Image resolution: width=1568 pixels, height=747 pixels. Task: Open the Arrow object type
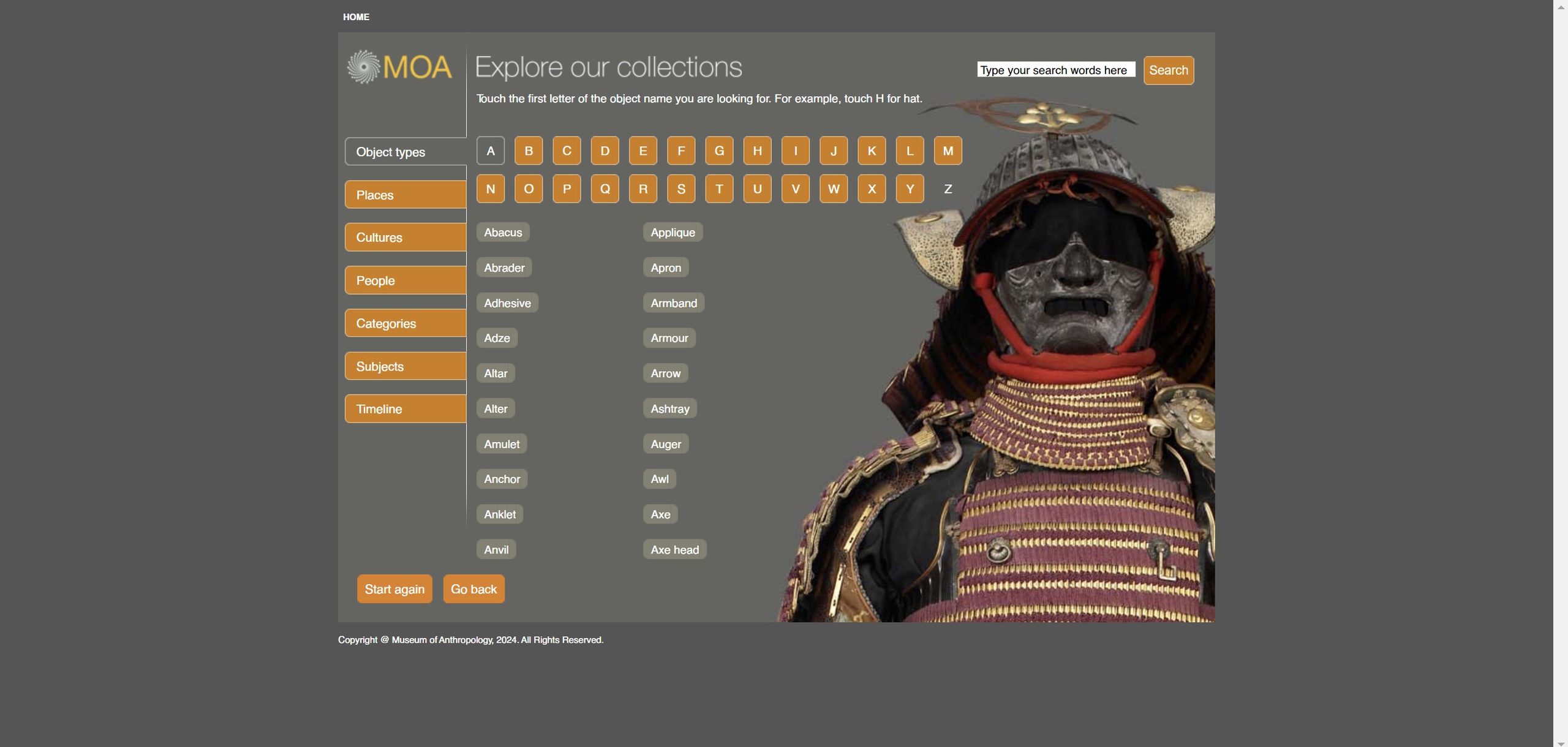pos(665,374)
